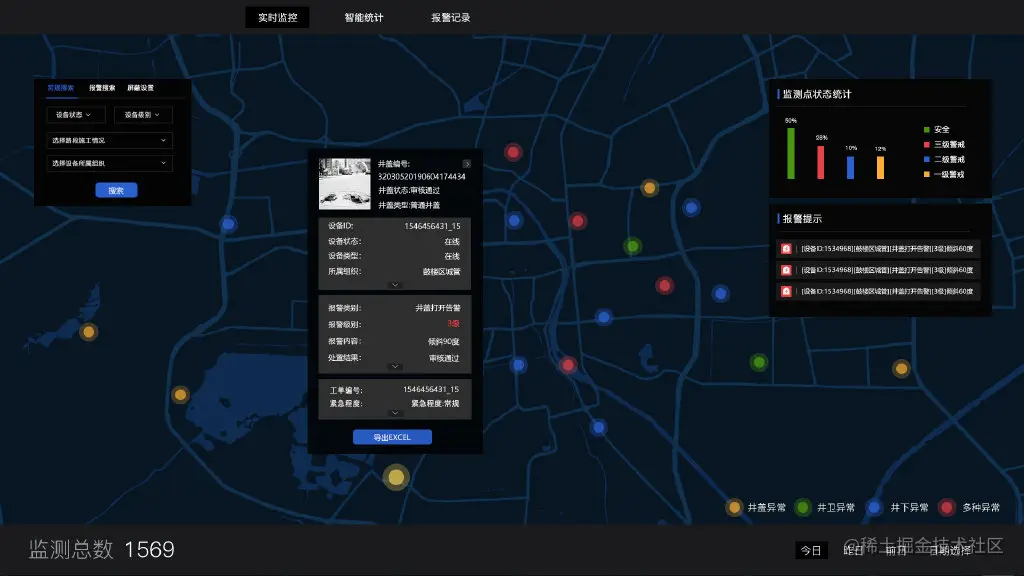
Task: Click the 倾斜90度 alarm content value
Action: pyautogui.click(x=443, y=342)
